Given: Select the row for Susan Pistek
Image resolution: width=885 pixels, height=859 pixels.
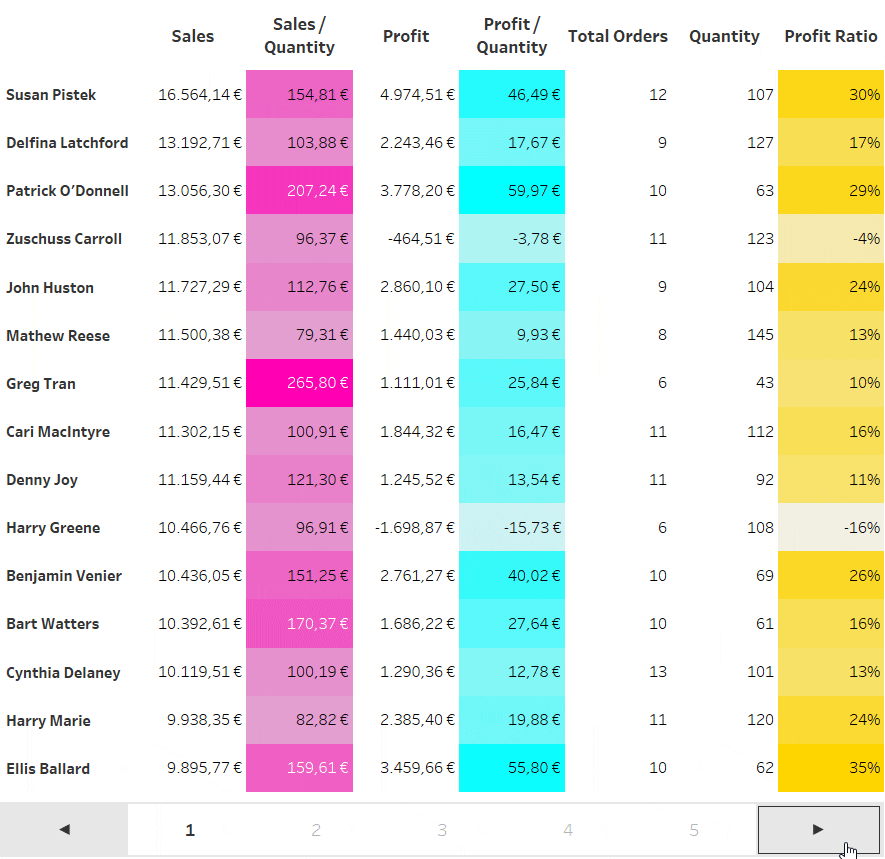Looking at the screenshot, I should [51, 95].
